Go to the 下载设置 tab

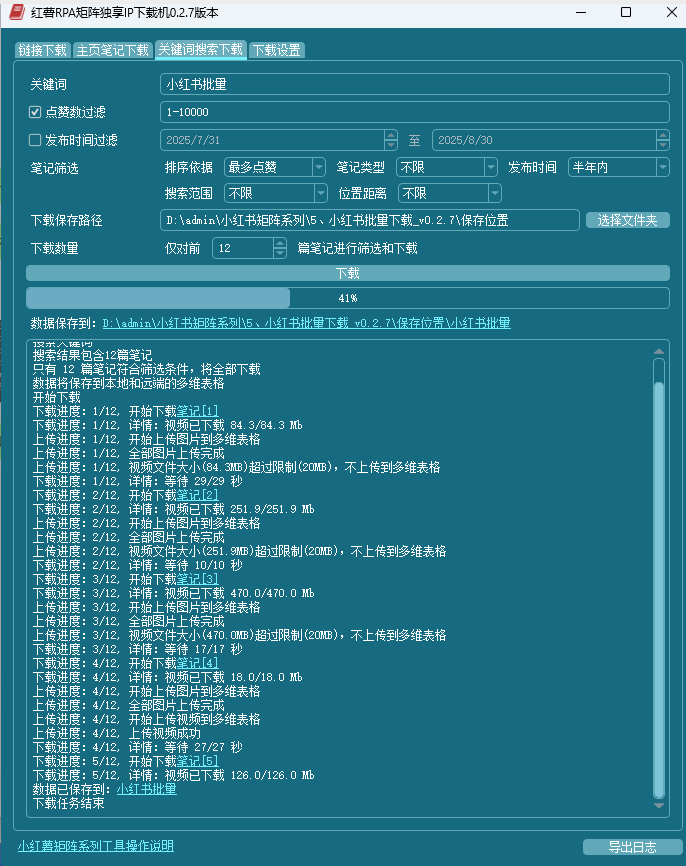[277, 50]
